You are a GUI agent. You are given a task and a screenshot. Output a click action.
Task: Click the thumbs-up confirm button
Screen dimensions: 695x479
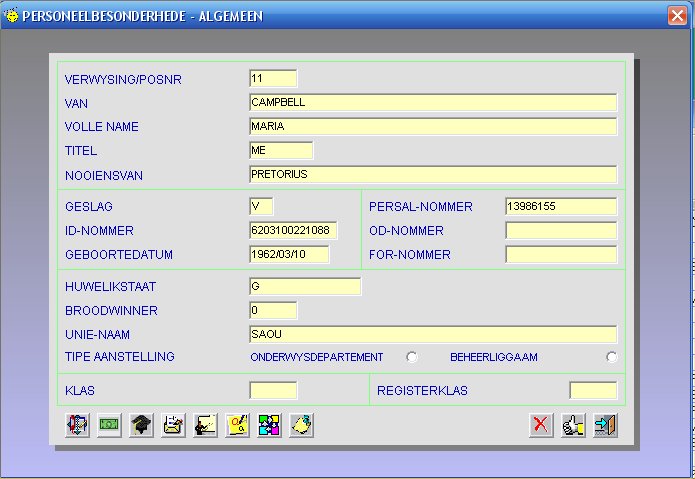tap(573, 425)
